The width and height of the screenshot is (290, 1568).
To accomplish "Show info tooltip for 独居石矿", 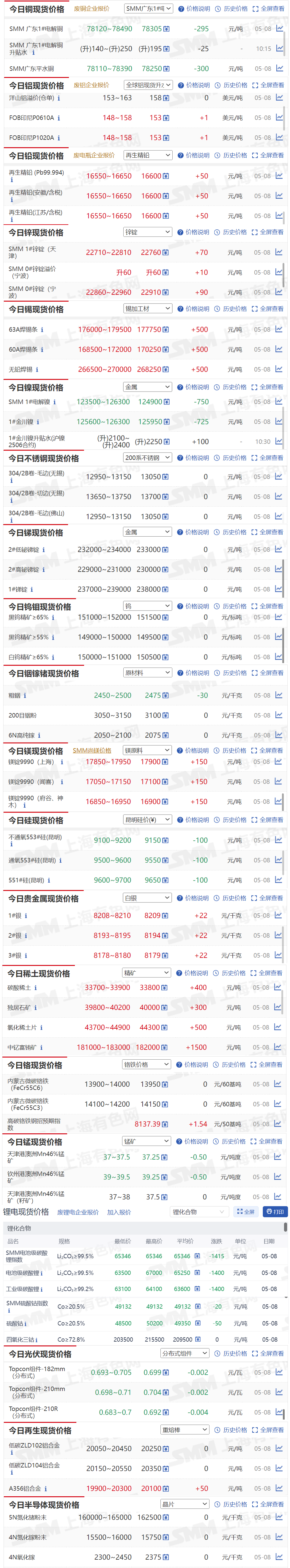I will pos(35,1008).
